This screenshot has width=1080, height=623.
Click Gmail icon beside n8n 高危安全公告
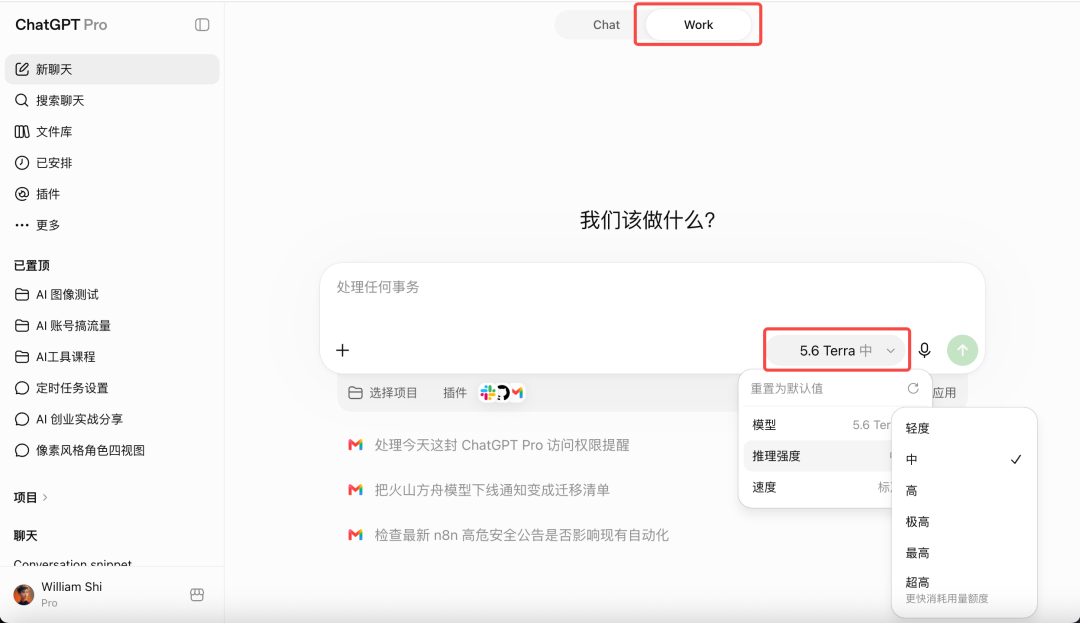(x=355, y=535)
